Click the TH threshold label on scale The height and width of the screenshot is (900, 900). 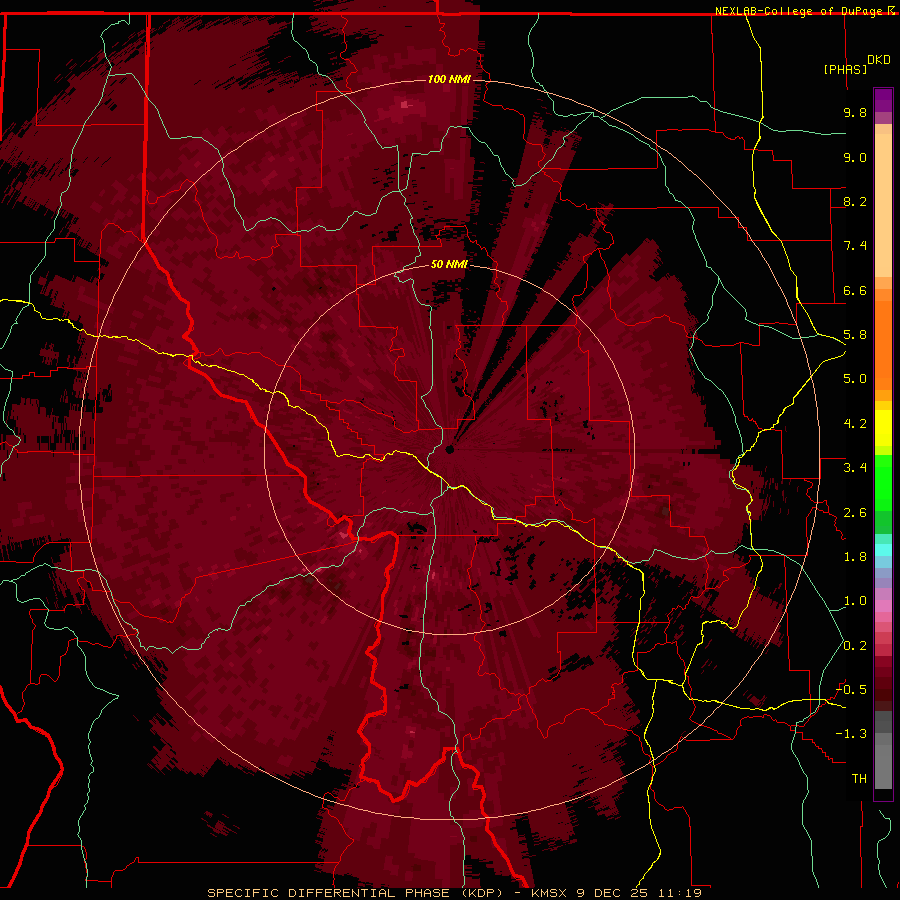coord(859,779)
